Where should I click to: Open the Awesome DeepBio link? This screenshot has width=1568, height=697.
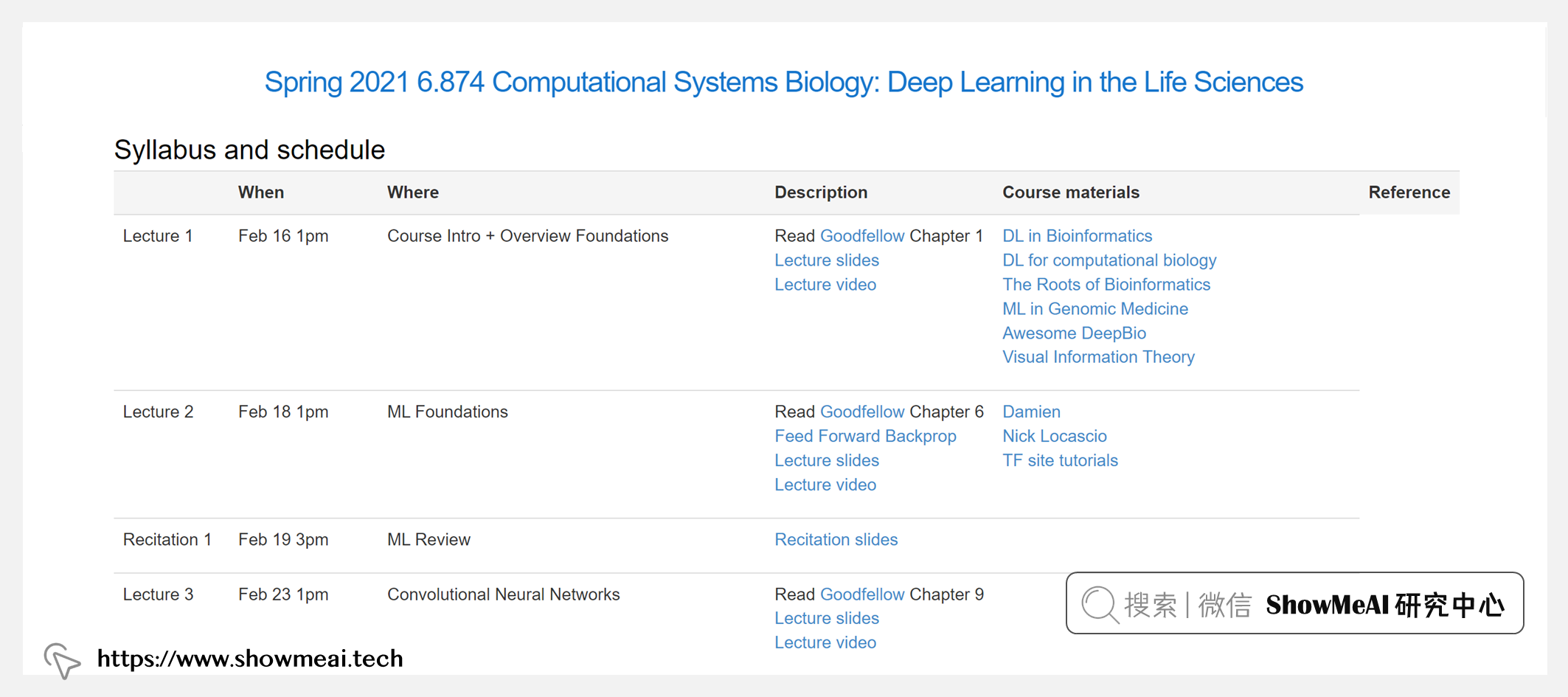click(x=1073, y=333)
